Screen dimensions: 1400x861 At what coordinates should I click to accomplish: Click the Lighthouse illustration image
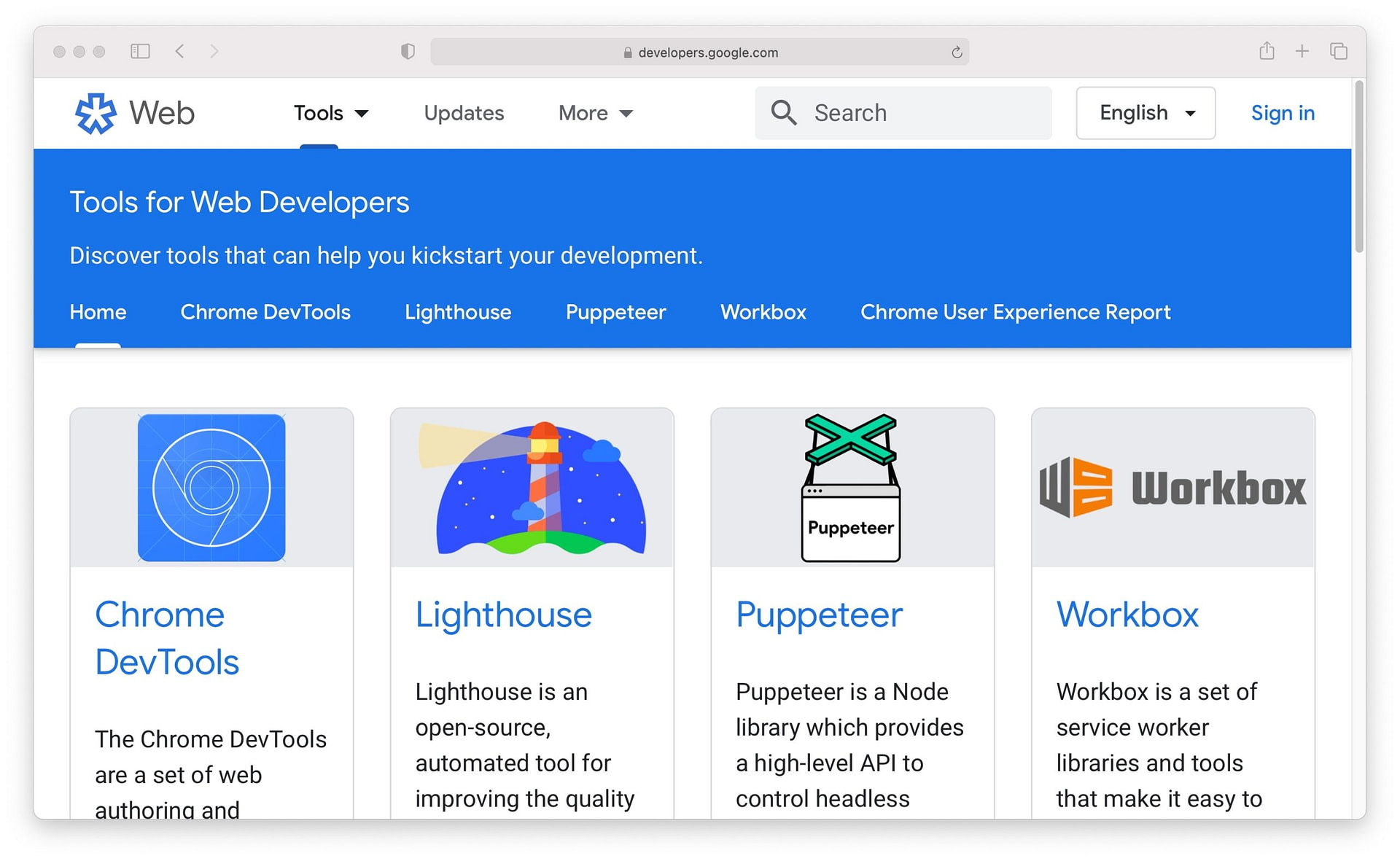point(532,488)
